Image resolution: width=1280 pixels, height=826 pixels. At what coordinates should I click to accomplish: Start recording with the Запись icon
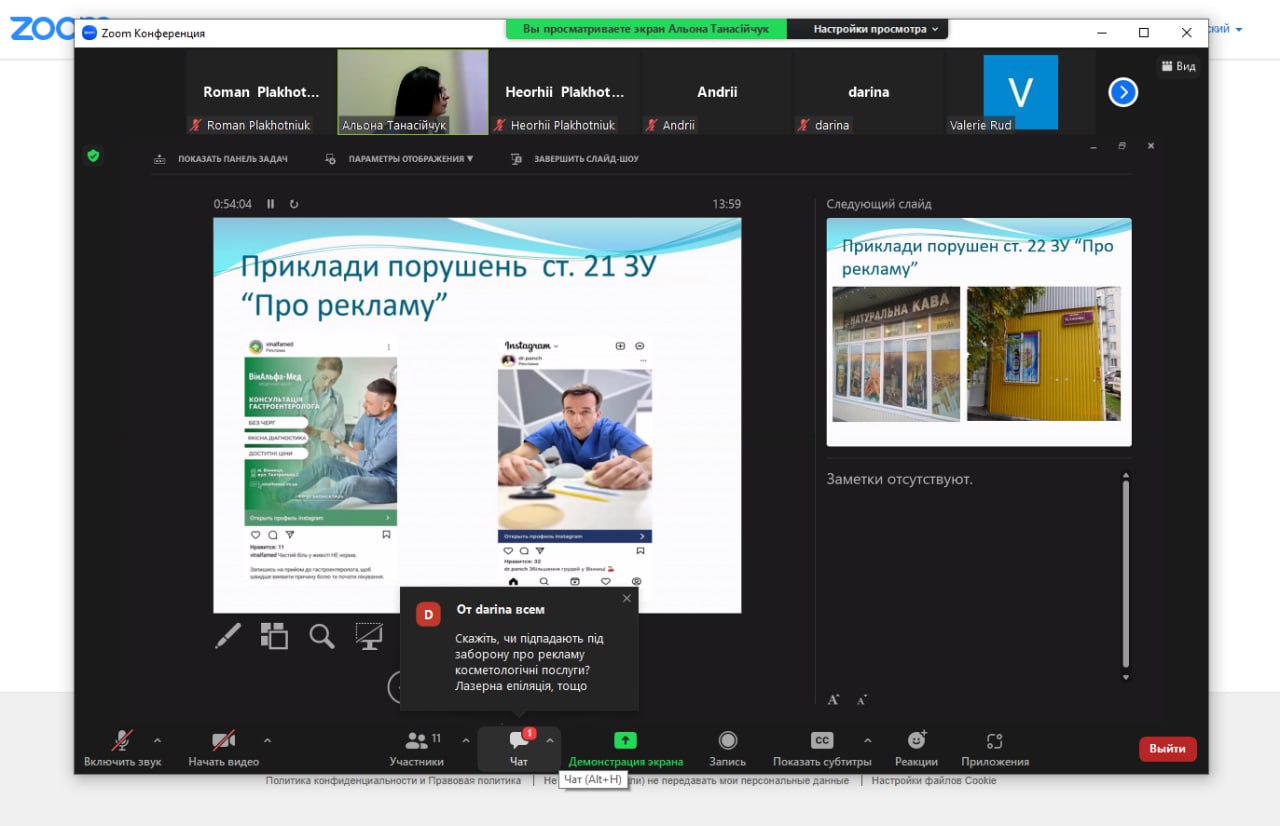[727, 741]
